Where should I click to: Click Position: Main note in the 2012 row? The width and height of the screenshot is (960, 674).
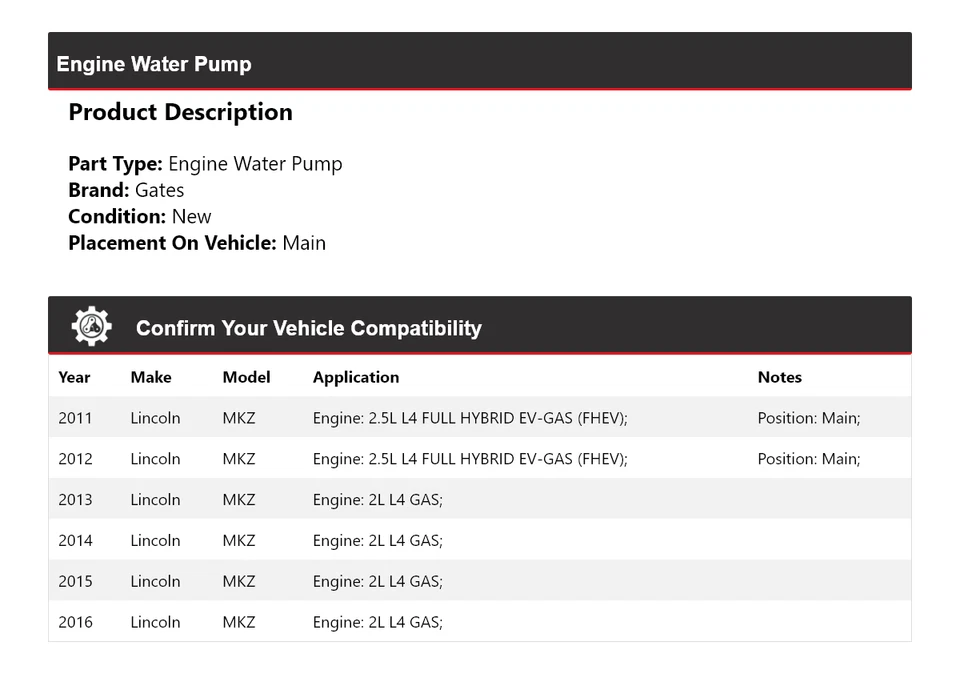(x=809, y=459)
